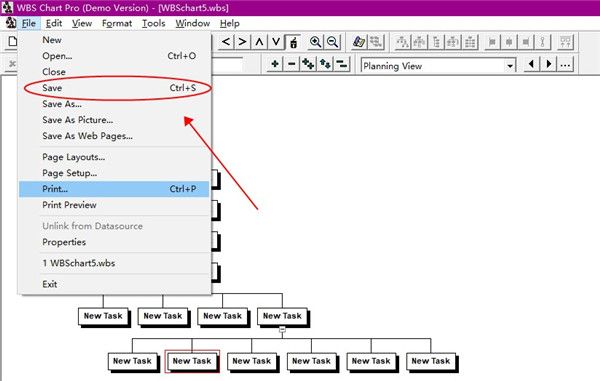Open the View menu

[x=82, y=23]
